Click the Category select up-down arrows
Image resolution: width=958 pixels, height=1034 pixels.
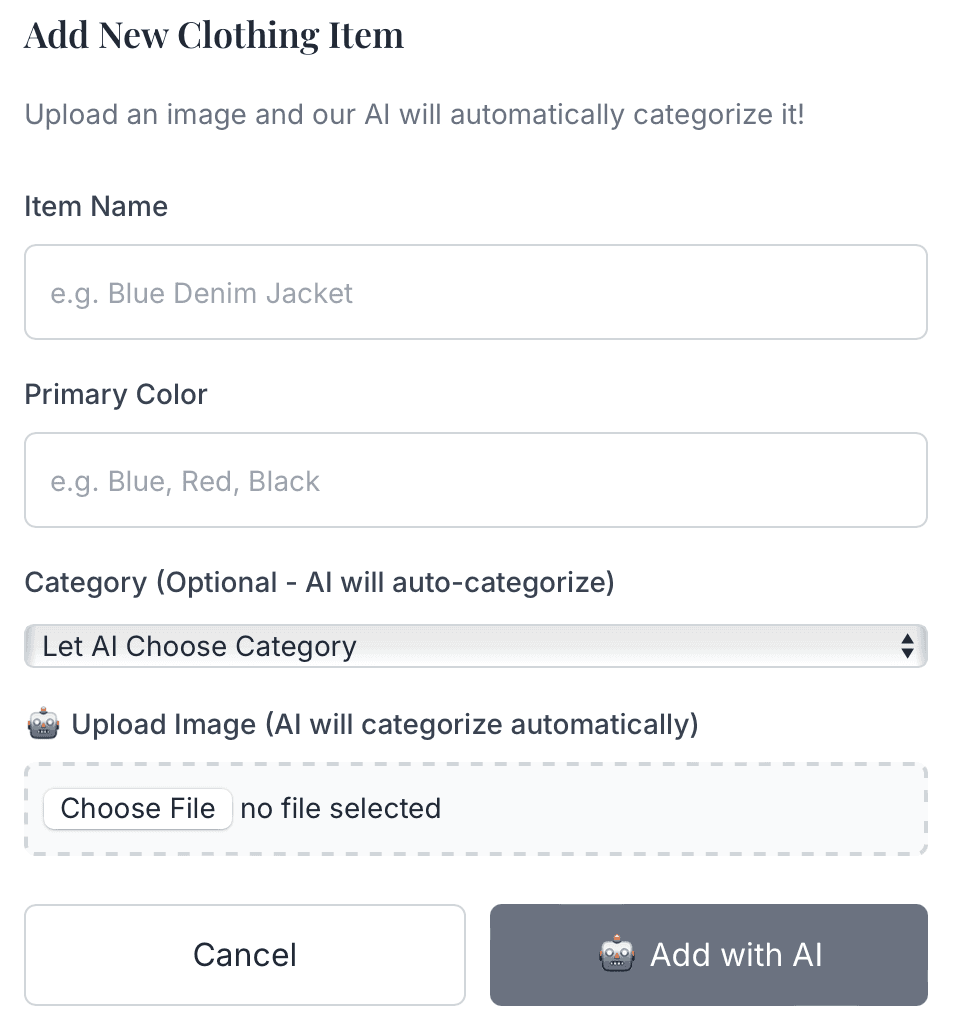[906, 646]
